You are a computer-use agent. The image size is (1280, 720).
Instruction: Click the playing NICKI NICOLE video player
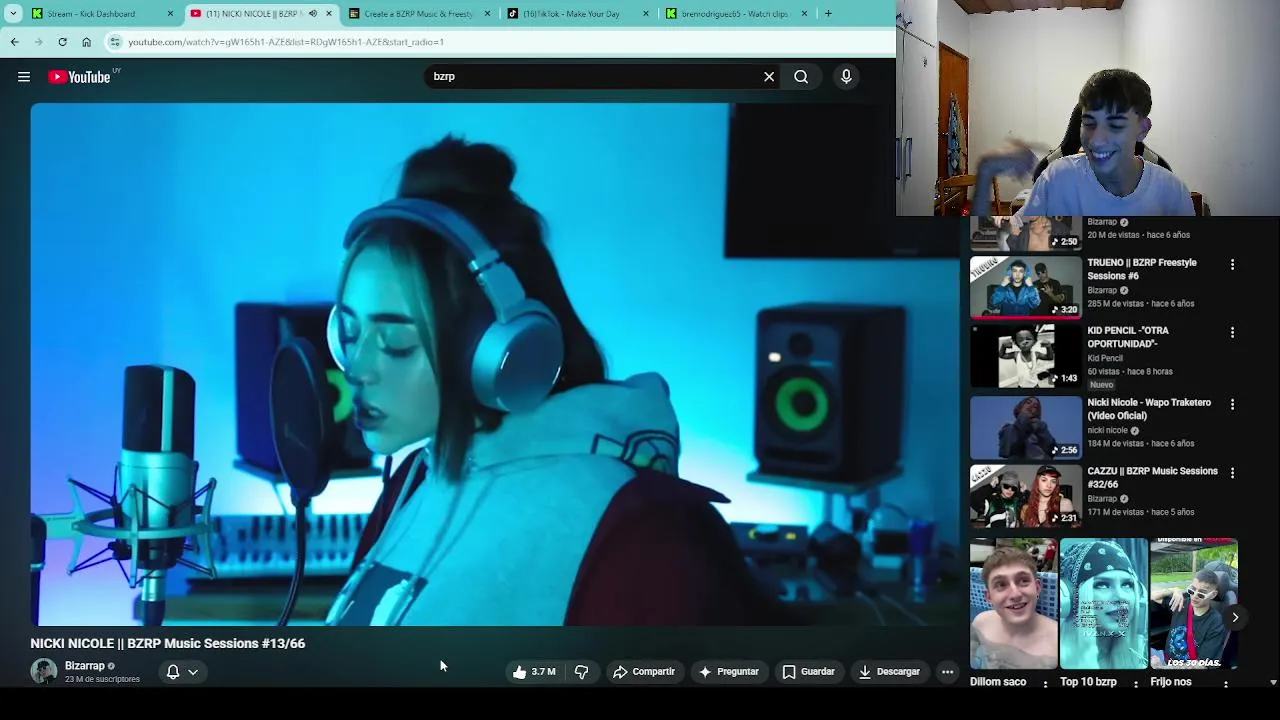(x=495, y=364)
